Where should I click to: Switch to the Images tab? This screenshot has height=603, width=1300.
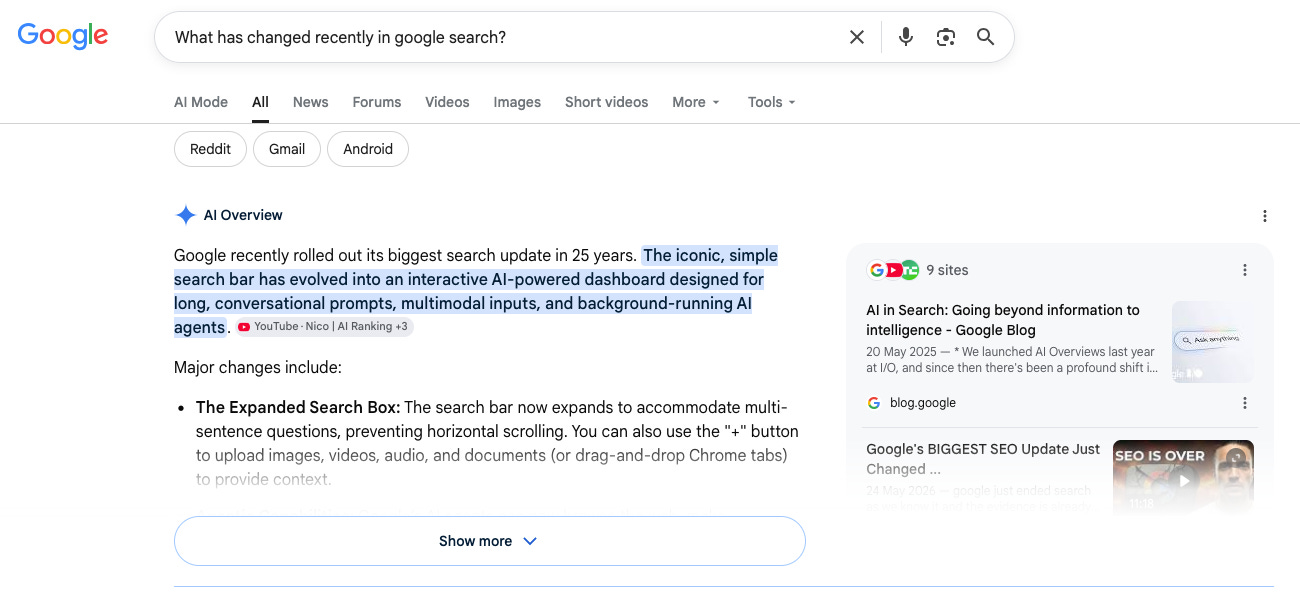click(517, 102)
